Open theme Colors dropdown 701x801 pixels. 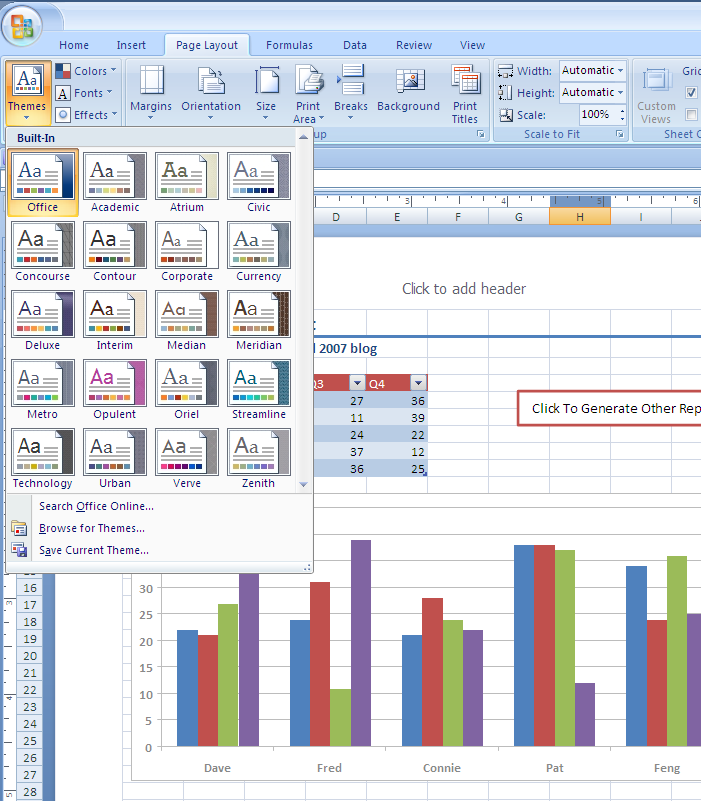point(87,71)
